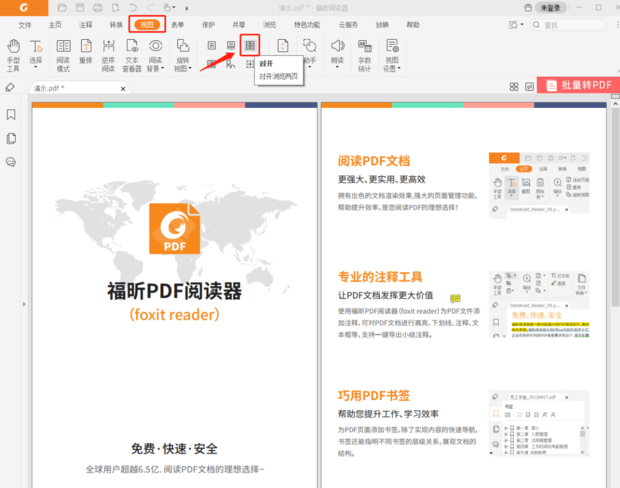Open the Special Features (特色功能) tab
Screen dimensions: 620x488
pyautogui.click(x=307, y=25)
